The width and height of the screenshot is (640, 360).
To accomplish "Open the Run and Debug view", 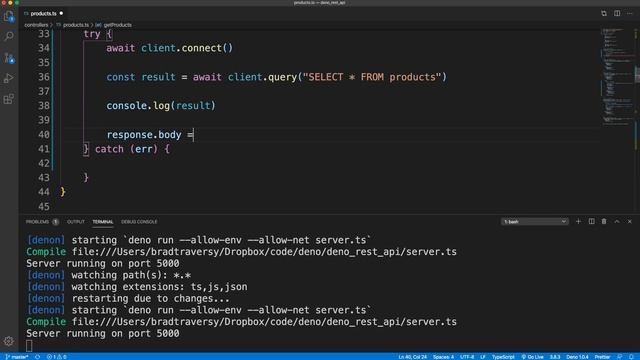I will [9, 78].
